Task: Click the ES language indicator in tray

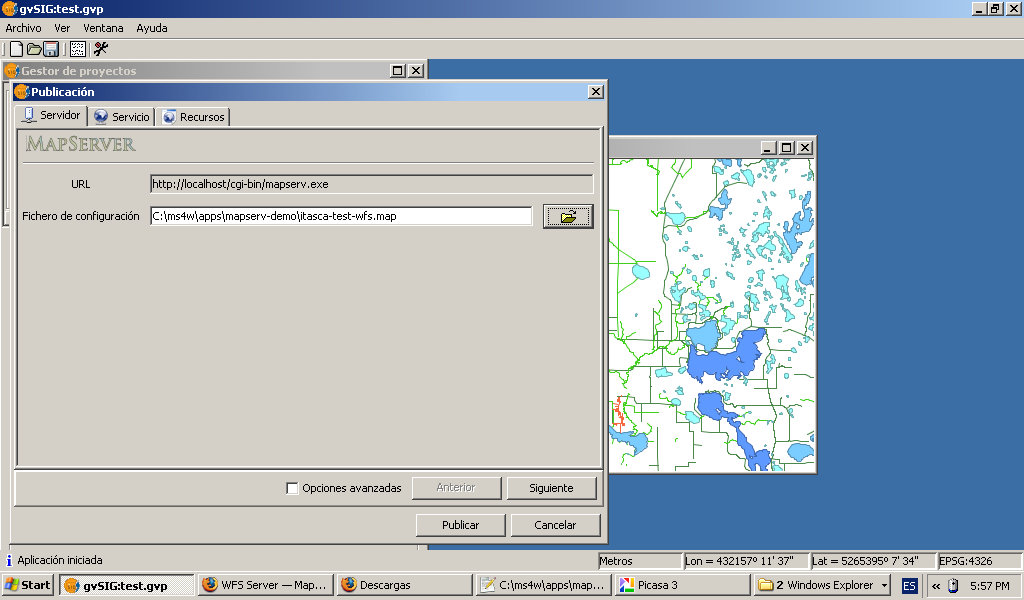Action: click(x=909, y=585)
